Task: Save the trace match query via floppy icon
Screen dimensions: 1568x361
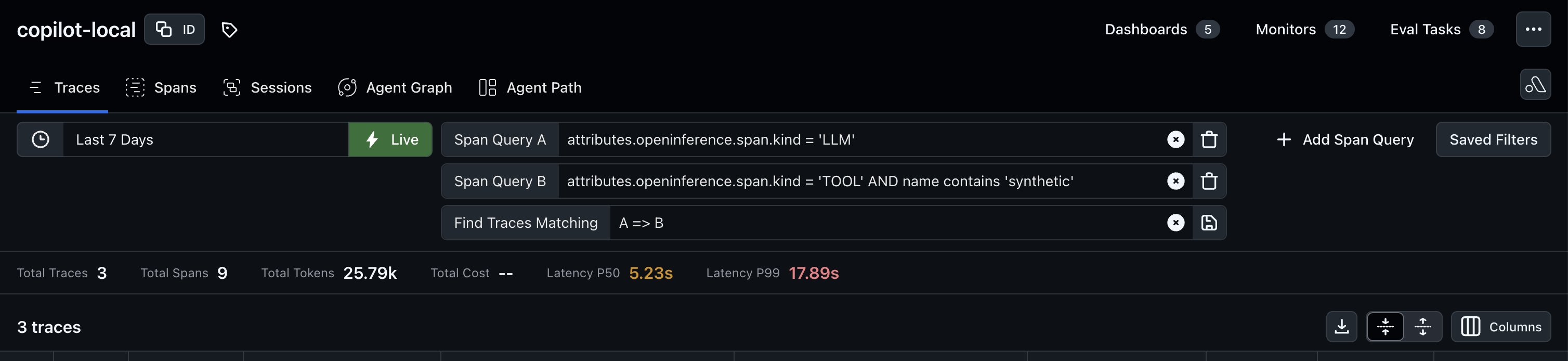Action: click(x=1209, y=223)
